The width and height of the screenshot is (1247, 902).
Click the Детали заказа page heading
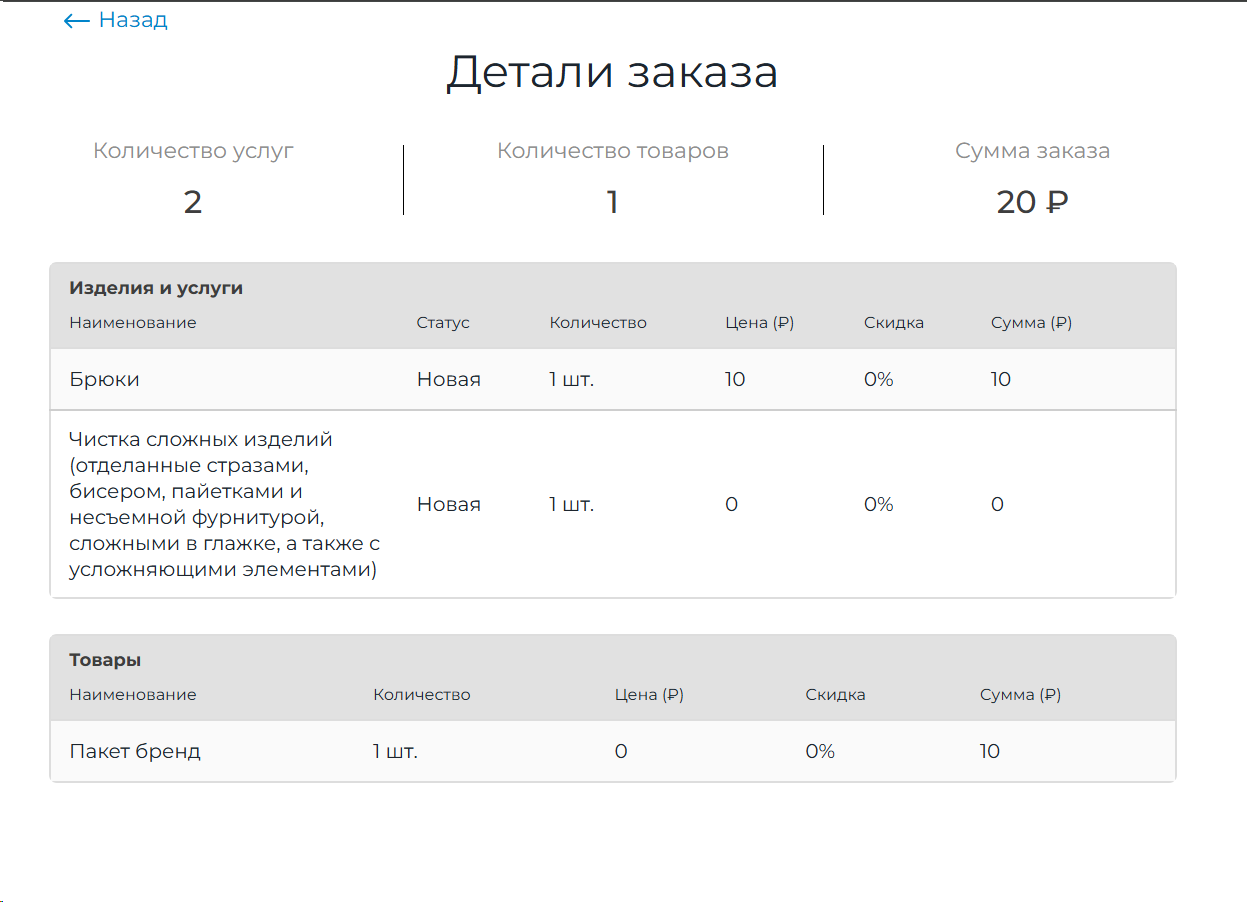[612, 73]
